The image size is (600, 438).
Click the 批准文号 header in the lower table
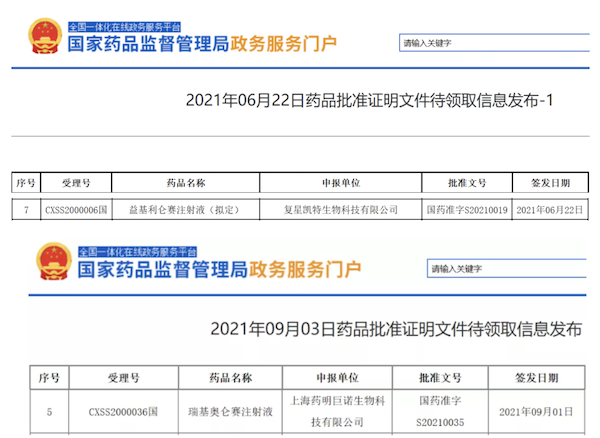click(440, 378)
